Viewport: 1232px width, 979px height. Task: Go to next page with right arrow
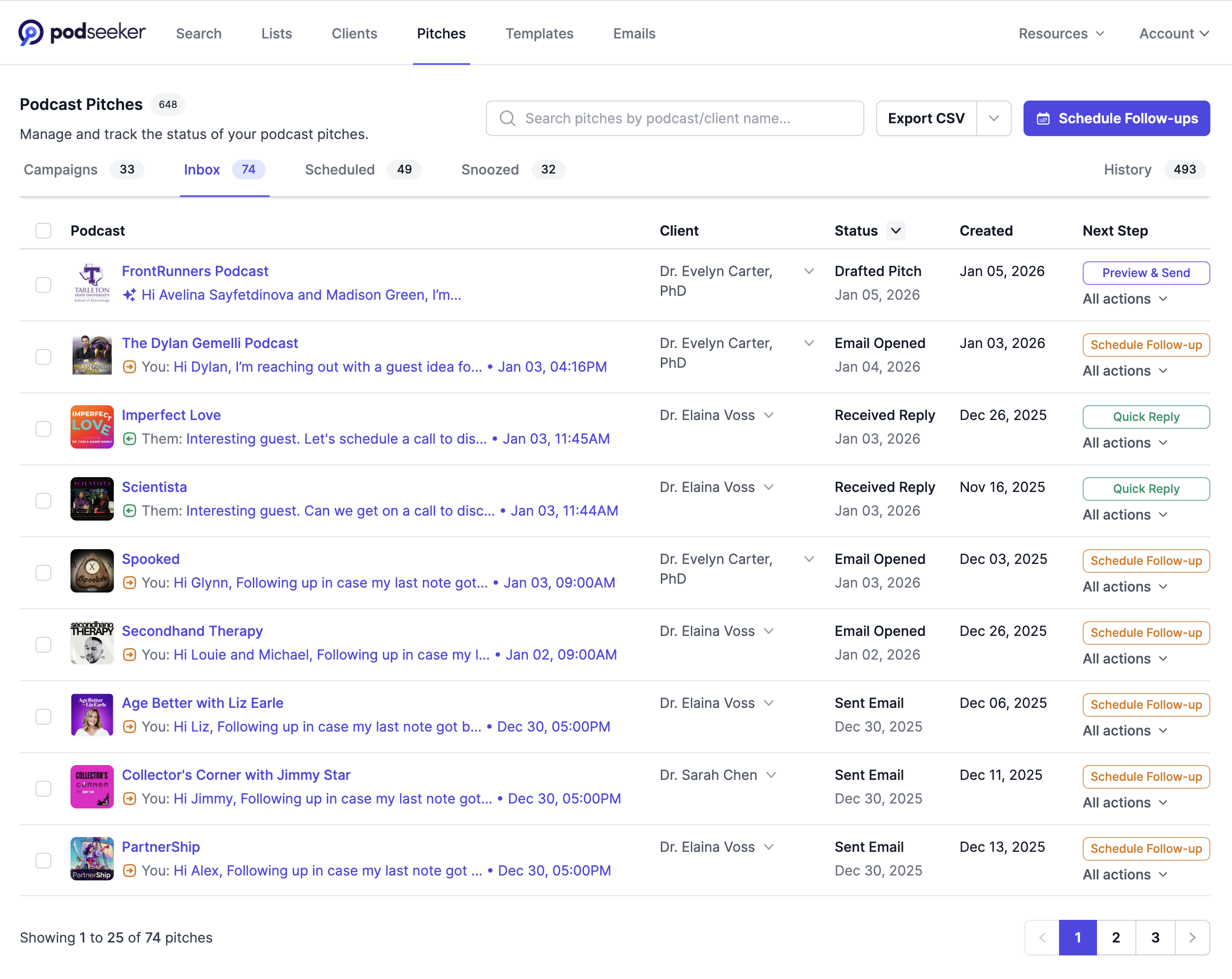coord(1192,938)
